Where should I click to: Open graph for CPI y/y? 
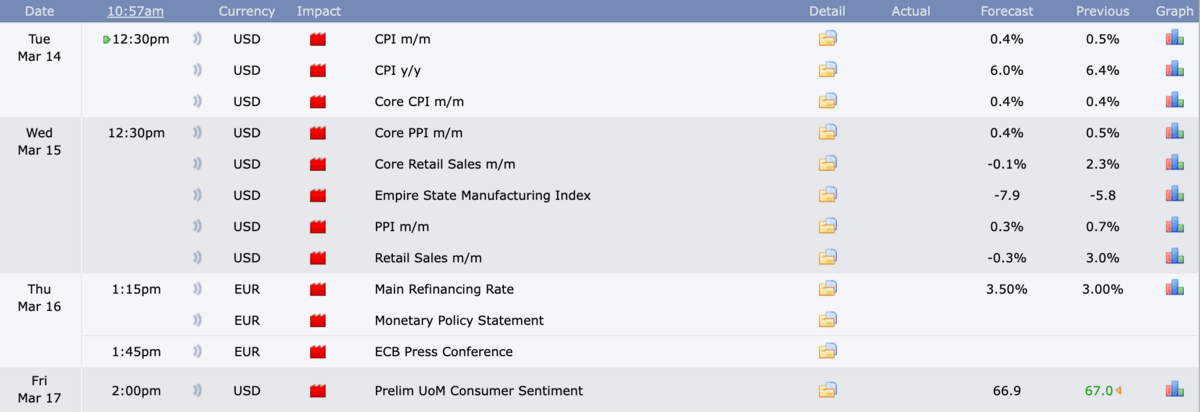coord(1174,70)
